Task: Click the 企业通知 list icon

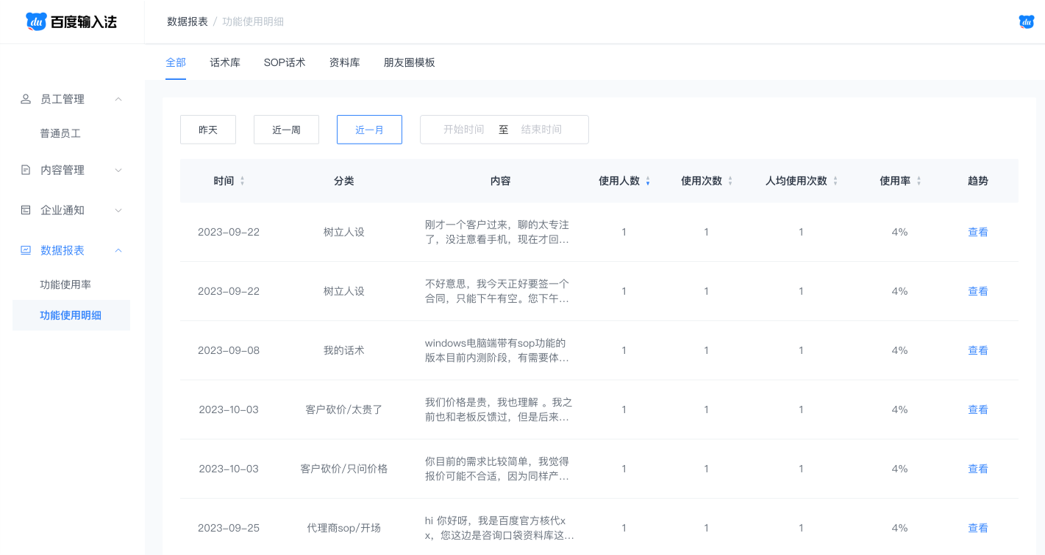Action: pos(26,210)
